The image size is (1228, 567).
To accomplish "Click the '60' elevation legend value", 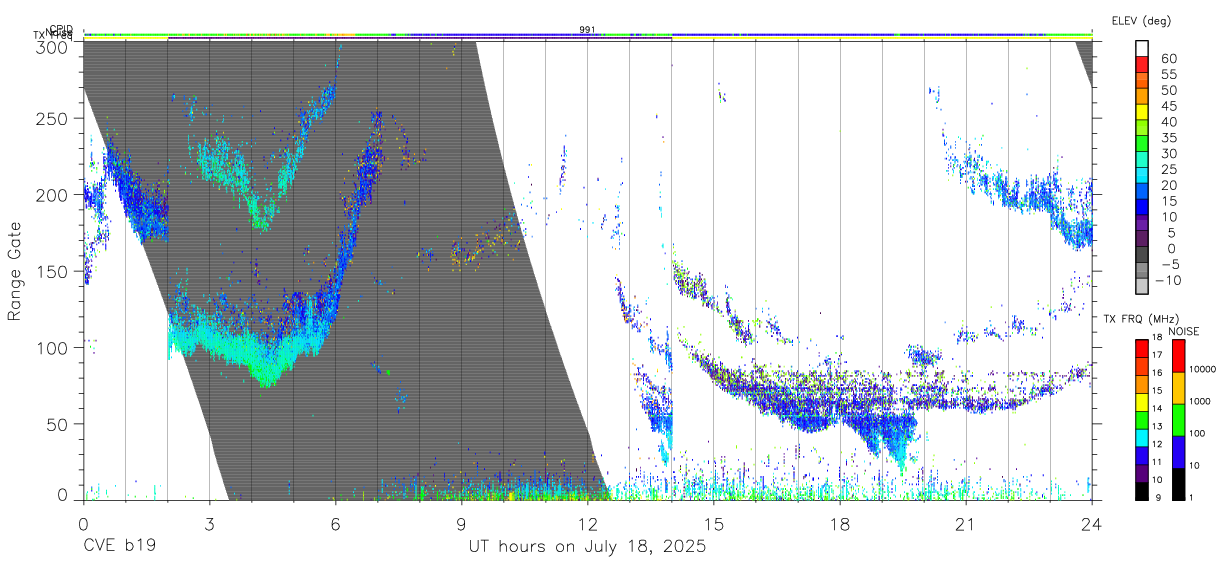I will coord(1167,58).
